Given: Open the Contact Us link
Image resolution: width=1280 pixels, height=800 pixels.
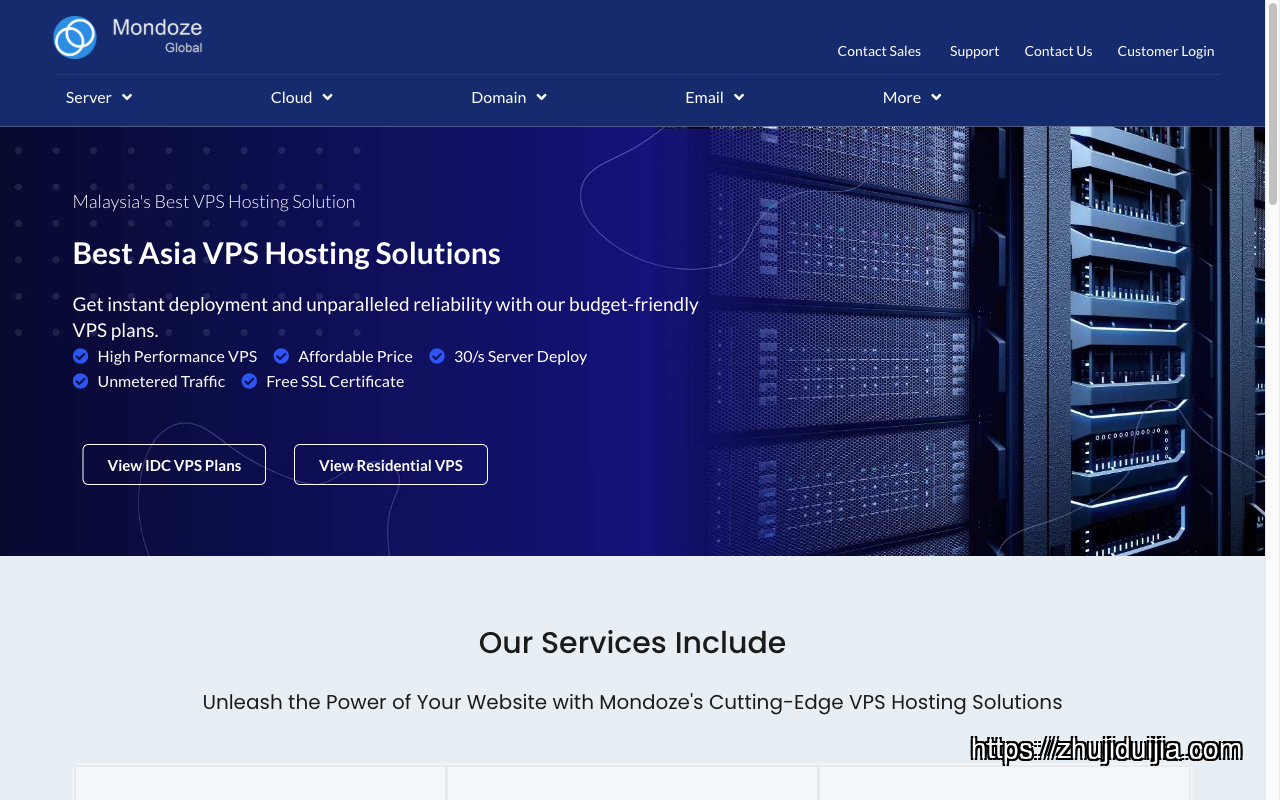Looking at the screenshot, I should 1058,51.
